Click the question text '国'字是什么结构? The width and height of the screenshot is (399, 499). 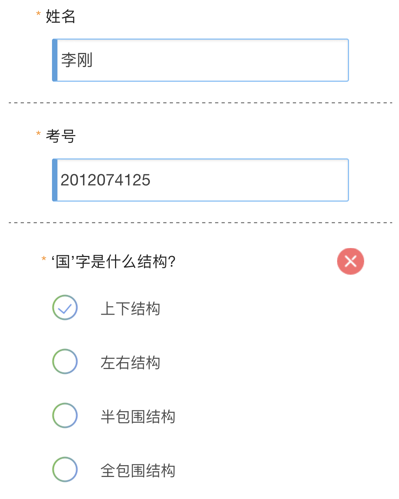pyautogui.click(x=113, y=261)
